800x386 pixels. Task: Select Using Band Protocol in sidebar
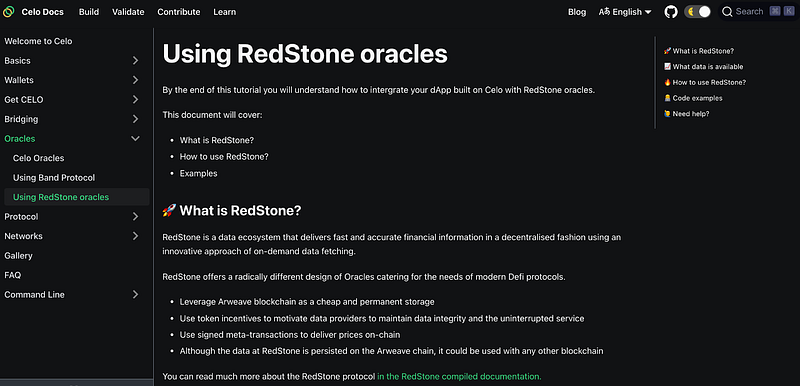(54, 178)
